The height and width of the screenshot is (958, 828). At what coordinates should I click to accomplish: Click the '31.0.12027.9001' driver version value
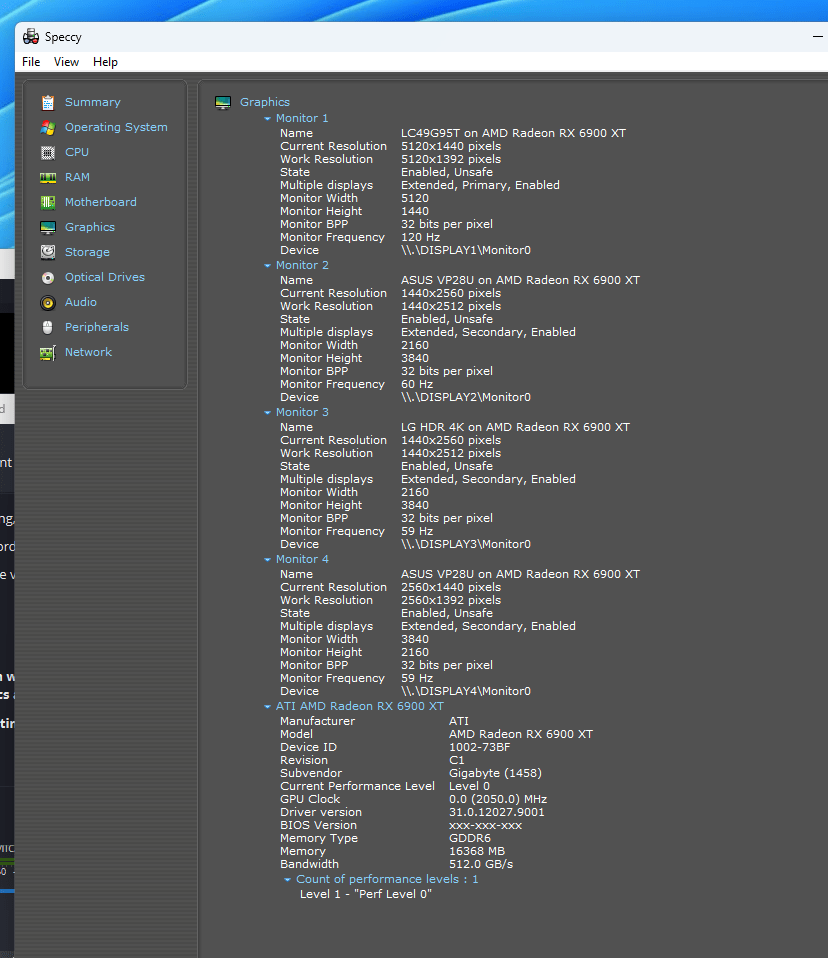(496, 812)
